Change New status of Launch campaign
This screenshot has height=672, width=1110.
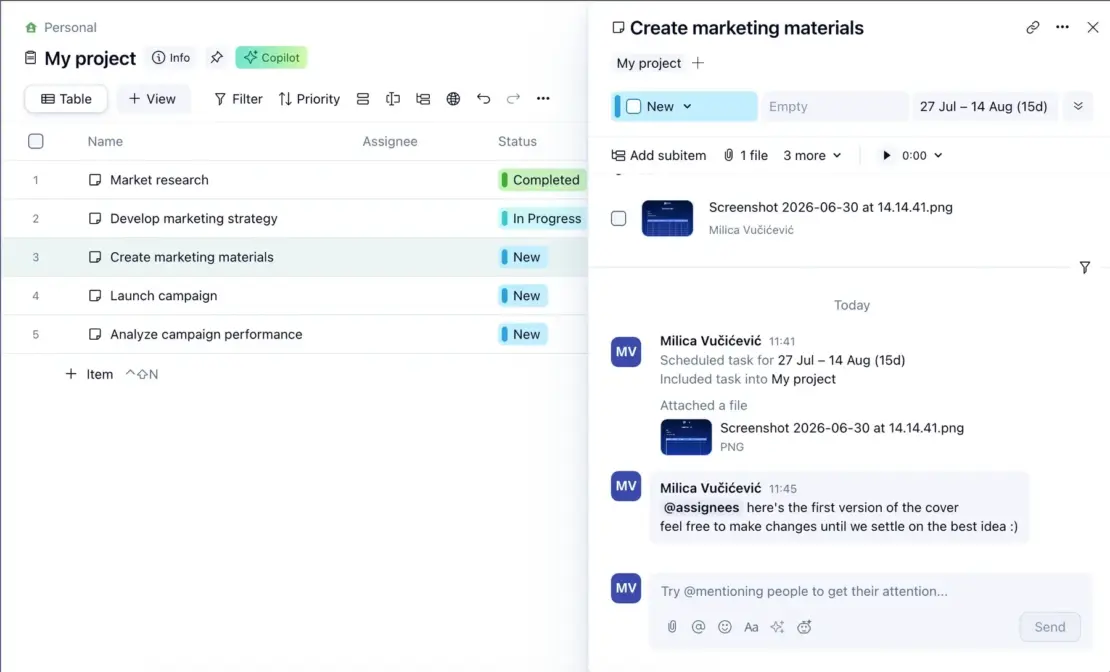pos(522,296)
